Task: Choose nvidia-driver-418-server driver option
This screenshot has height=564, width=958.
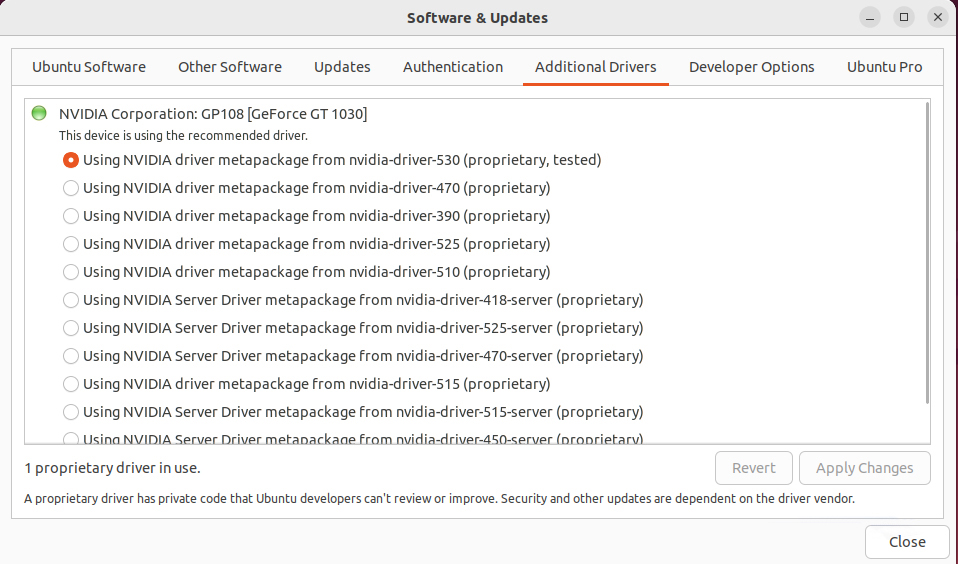Action: pyautogui.click(x=71, y=300)
